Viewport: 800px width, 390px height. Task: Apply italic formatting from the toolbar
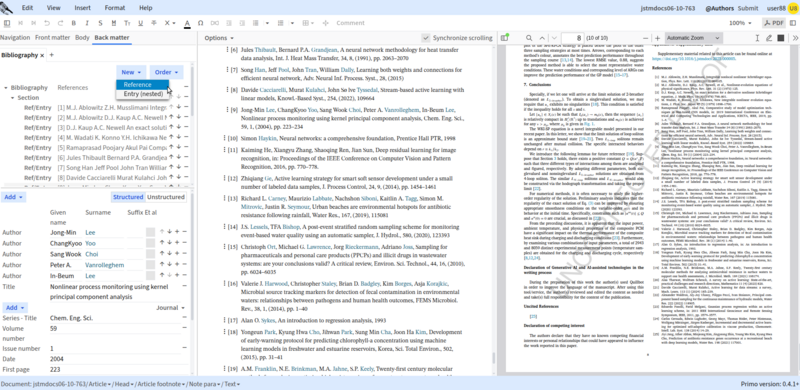tap(87, 23)
